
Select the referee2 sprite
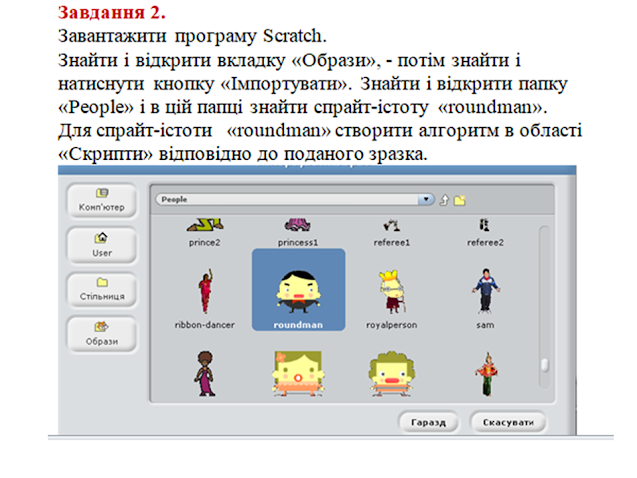[485, 232]
